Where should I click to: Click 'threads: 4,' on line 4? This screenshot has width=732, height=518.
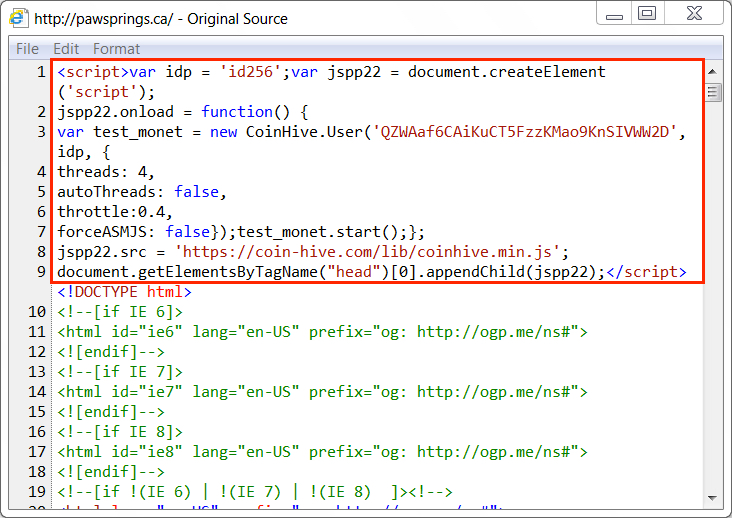106,172
